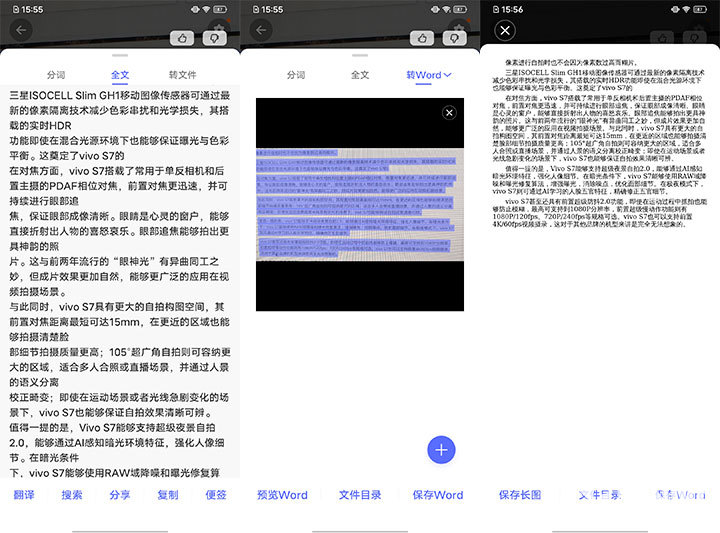Tap text line 在对焦方面，vivo S7搭载了
Viewport: 720px width, 533px height.
[117, 171]
